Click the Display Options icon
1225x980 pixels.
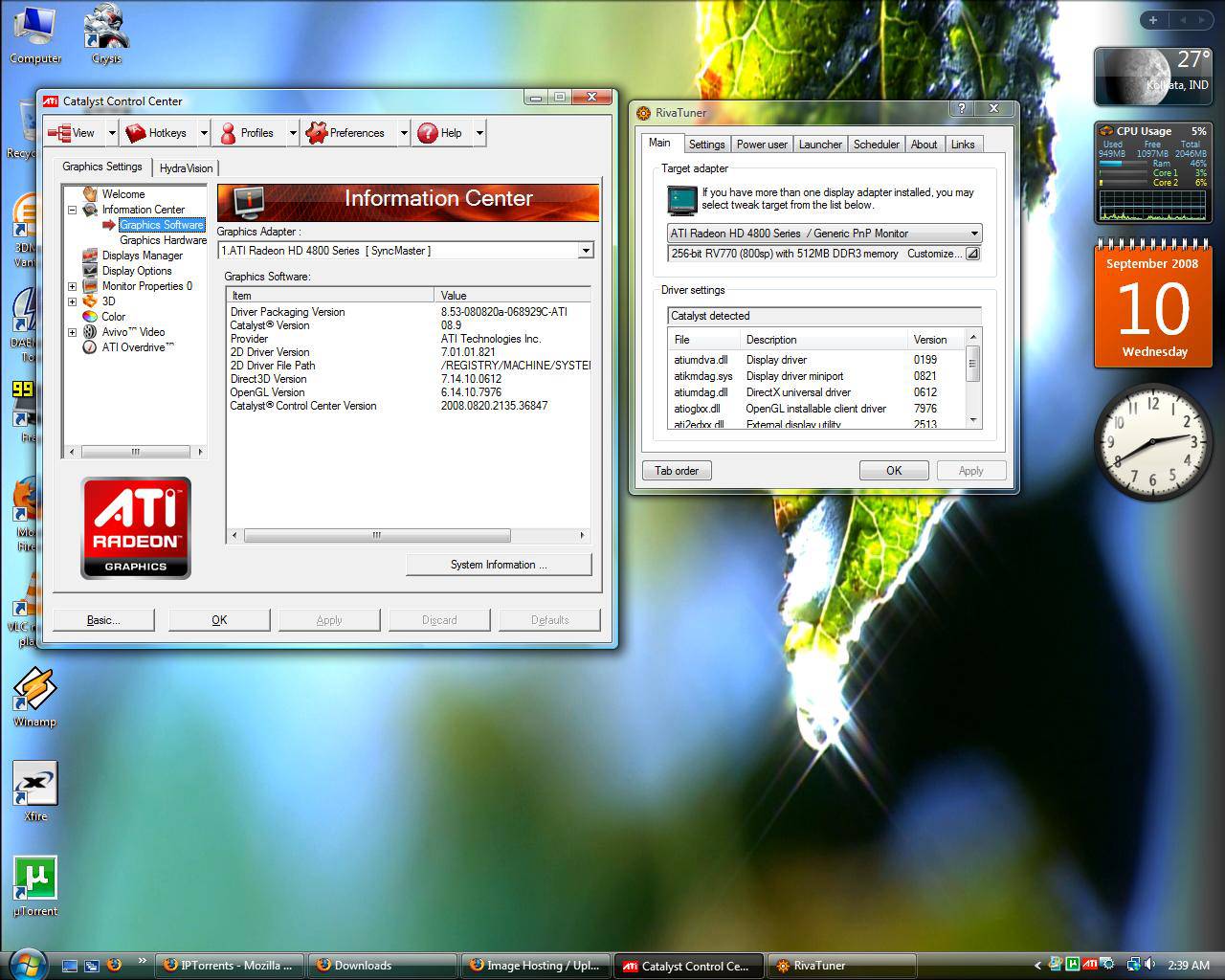[x=90, y=271]
